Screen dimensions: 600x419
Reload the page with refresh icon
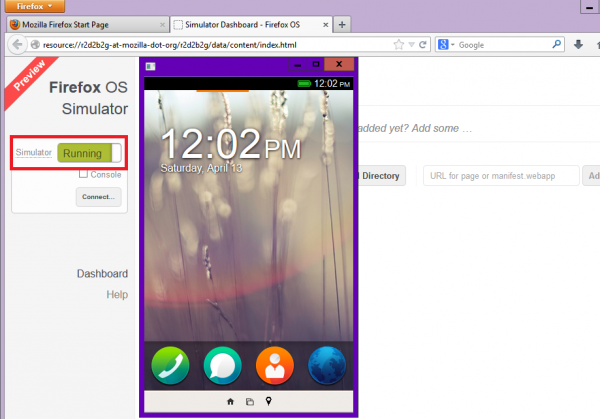pos(423,45)
